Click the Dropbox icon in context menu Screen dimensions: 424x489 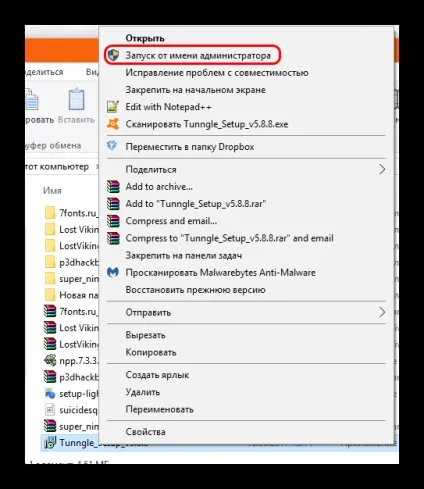[x=112, y=146]
